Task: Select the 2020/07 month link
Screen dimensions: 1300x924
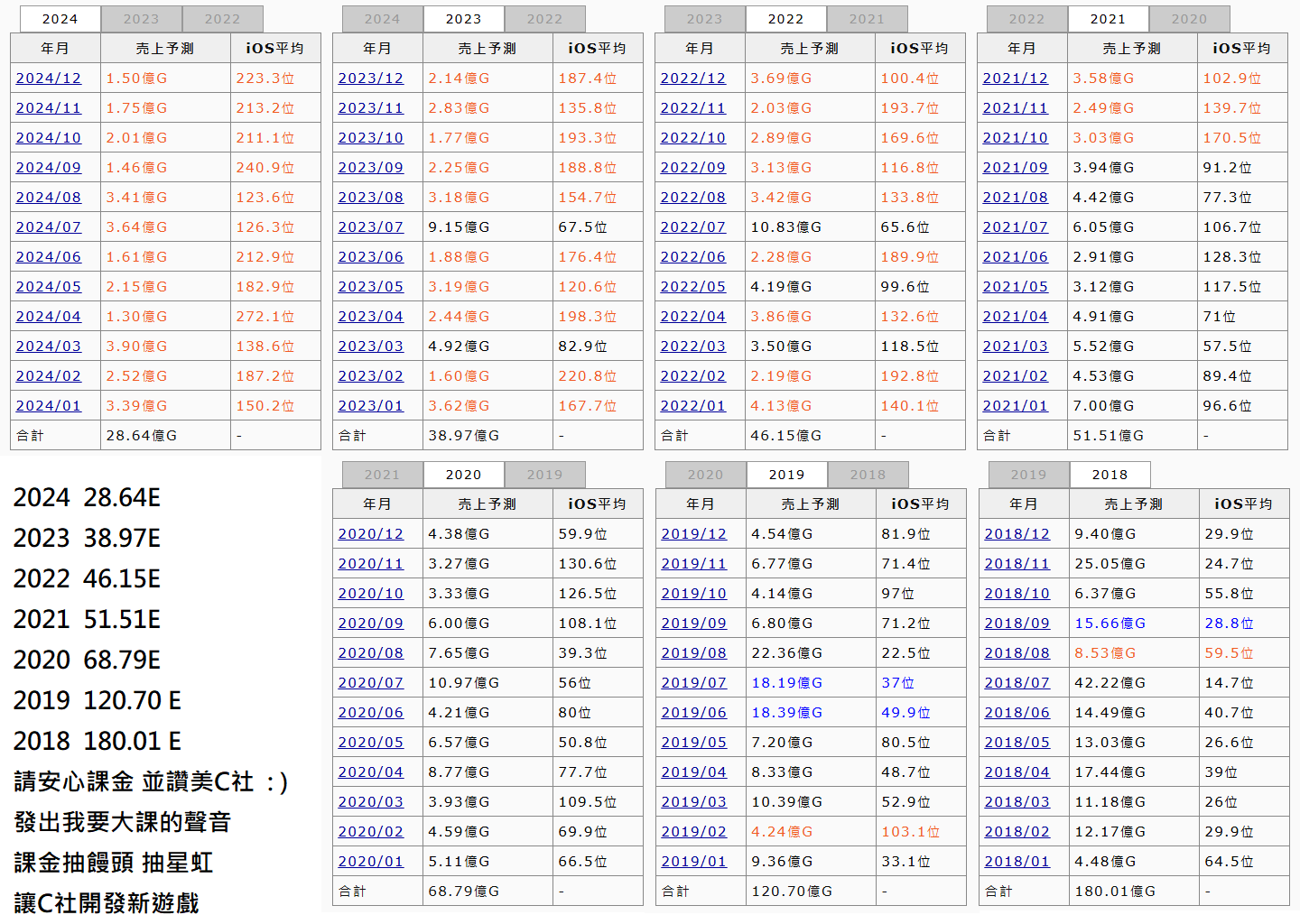Action: click(371, 683)
